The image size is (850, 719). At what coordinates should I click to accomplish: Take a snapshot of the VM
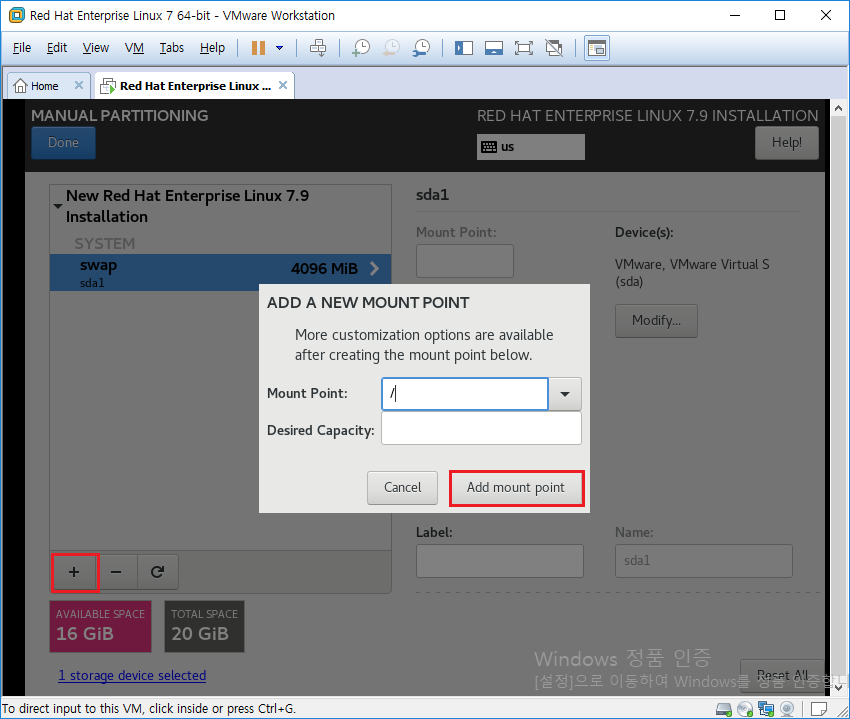(360, 48)
